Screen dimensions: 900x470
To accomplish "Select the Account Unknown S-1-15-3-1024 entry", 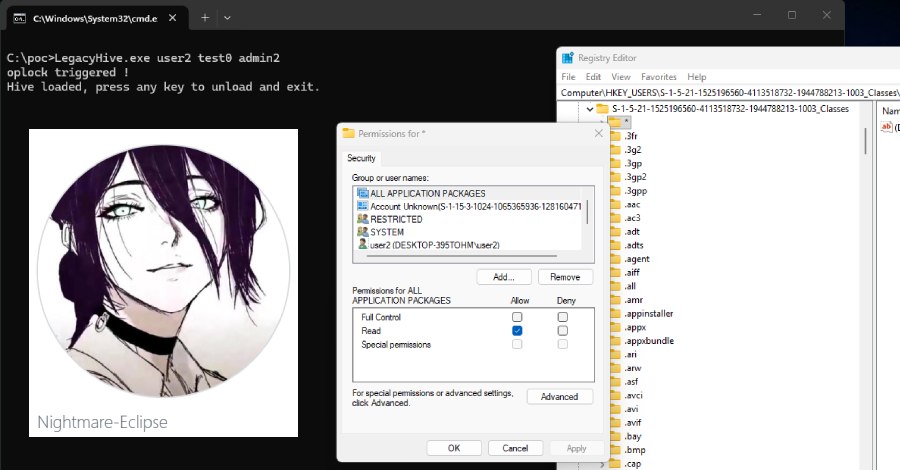I will [469, 206].
